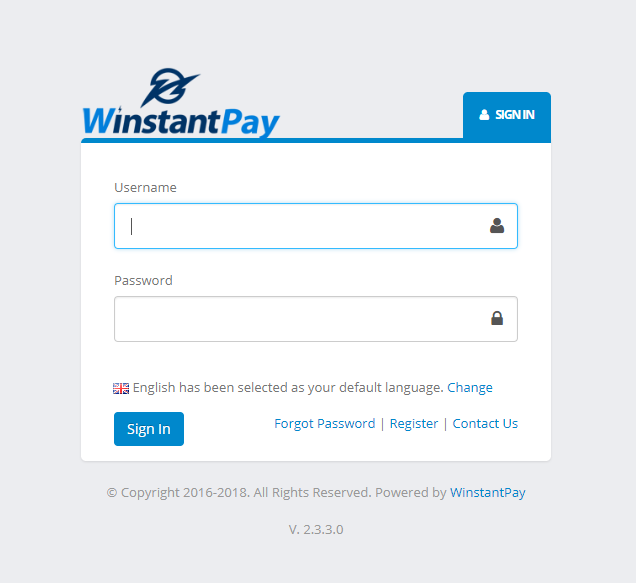Click the Copyright 2016-2018 footer text
This screenshot has height=583, width=636.
click(x=178, y=493)
